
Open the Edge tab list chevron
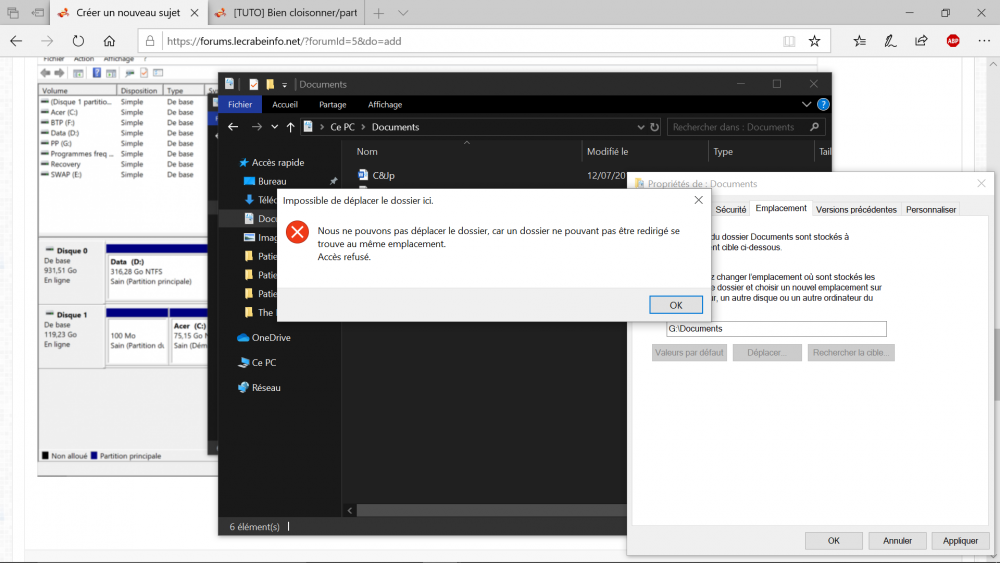point(403,13)
